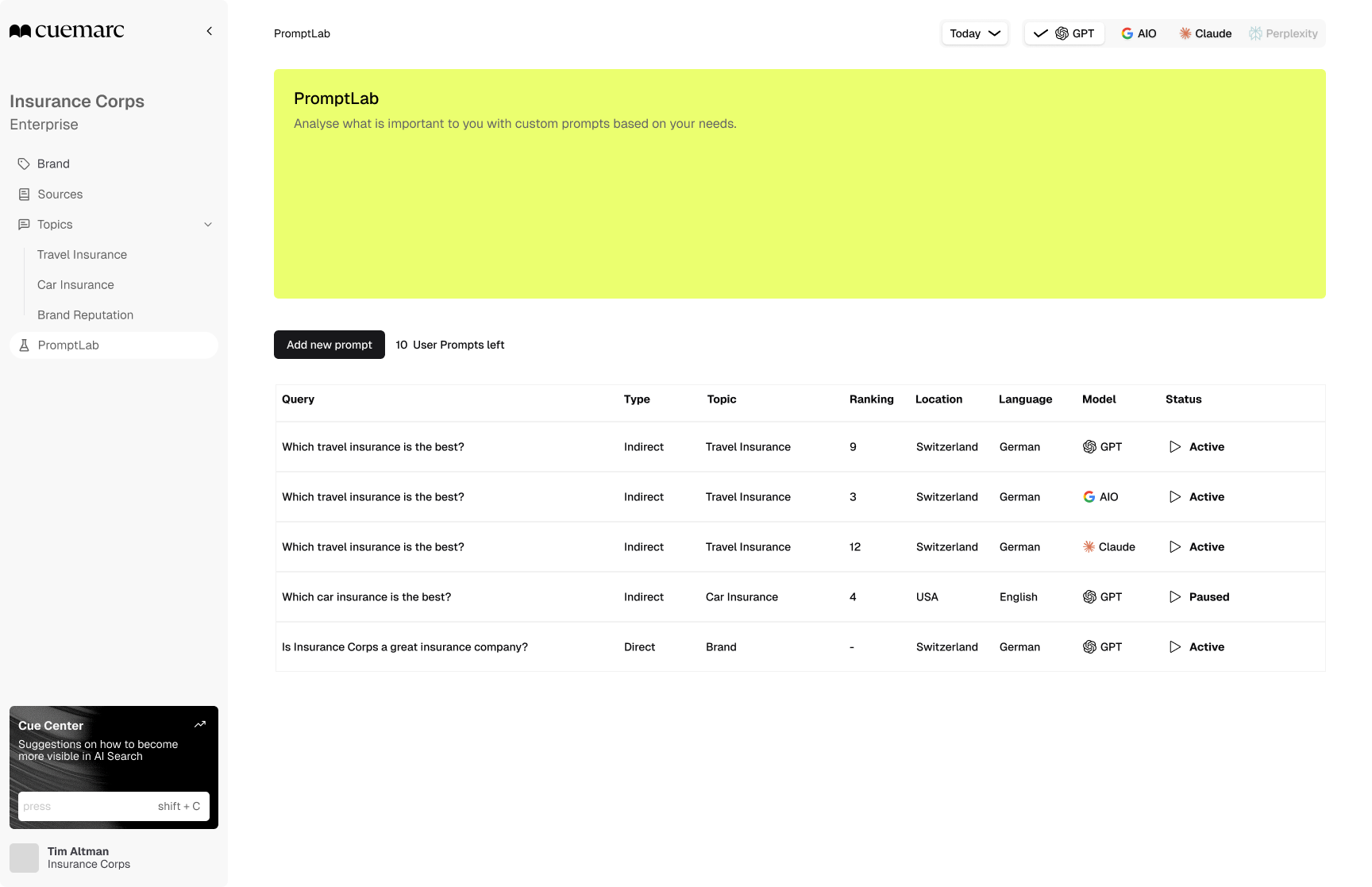Click the '10 User Prompts left' text

coord(449,345)
